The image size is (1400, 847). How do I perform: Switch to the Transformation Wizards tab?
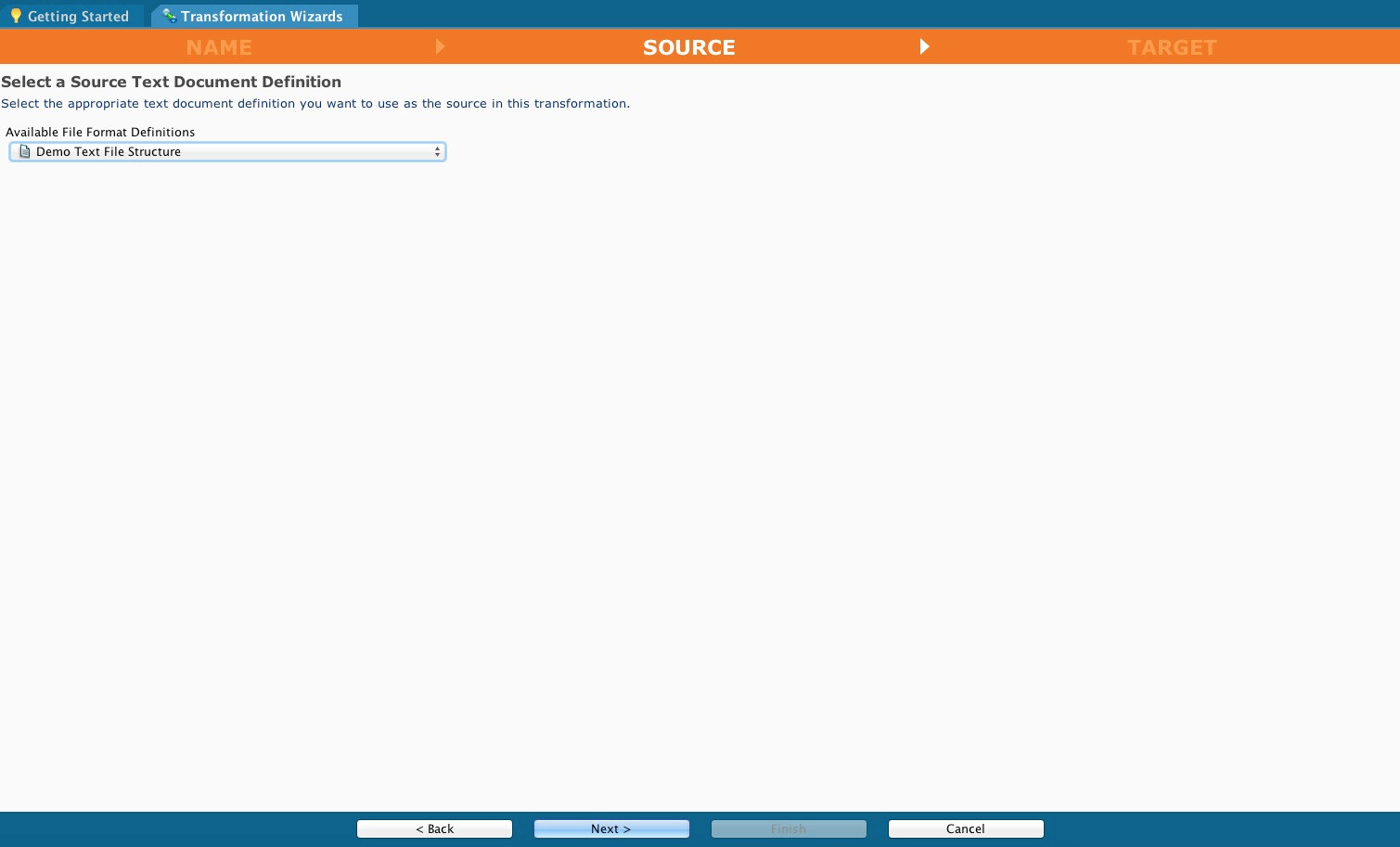tap(252, 16)
